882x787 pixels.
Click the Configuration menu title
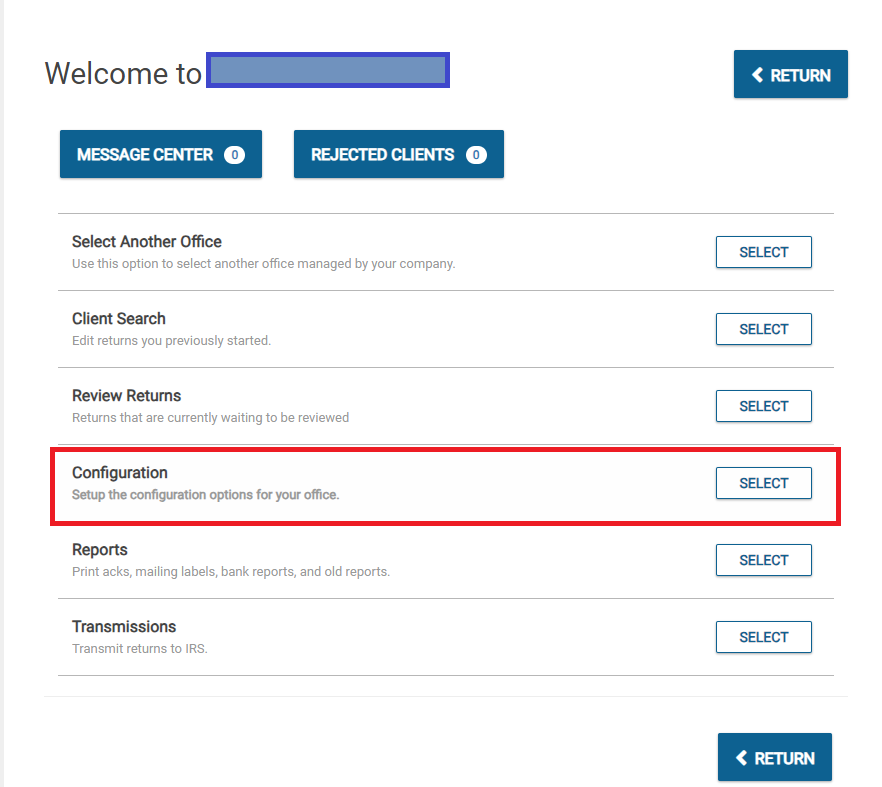[x=120, y=473]
